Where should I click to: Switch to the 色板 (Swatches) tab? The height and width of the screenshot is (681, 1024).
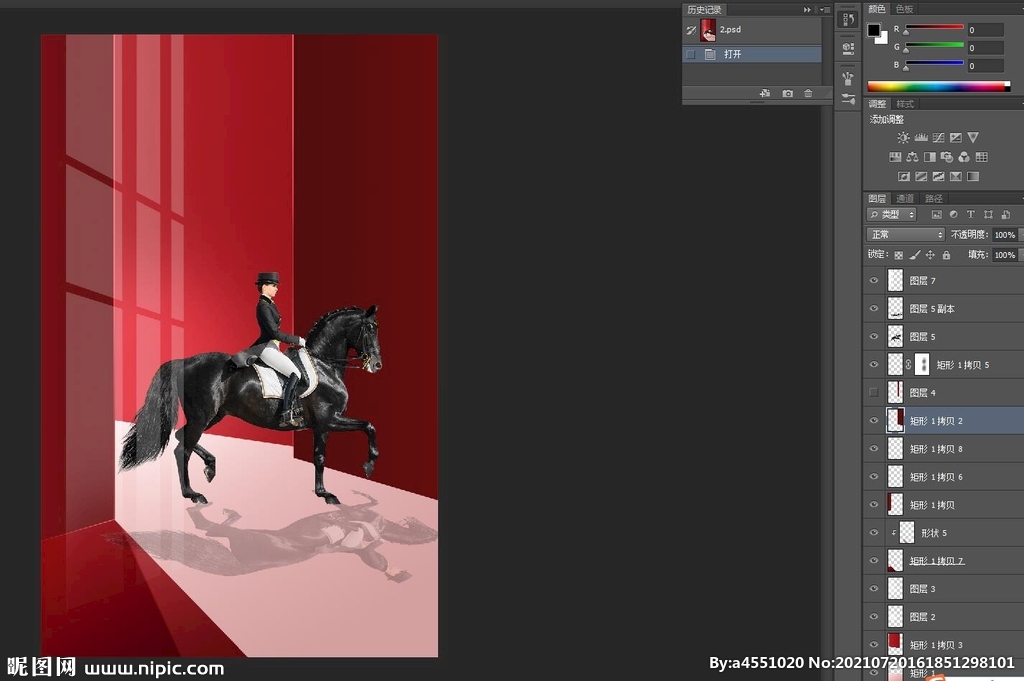pyautogui.click(x=904, y=9)
